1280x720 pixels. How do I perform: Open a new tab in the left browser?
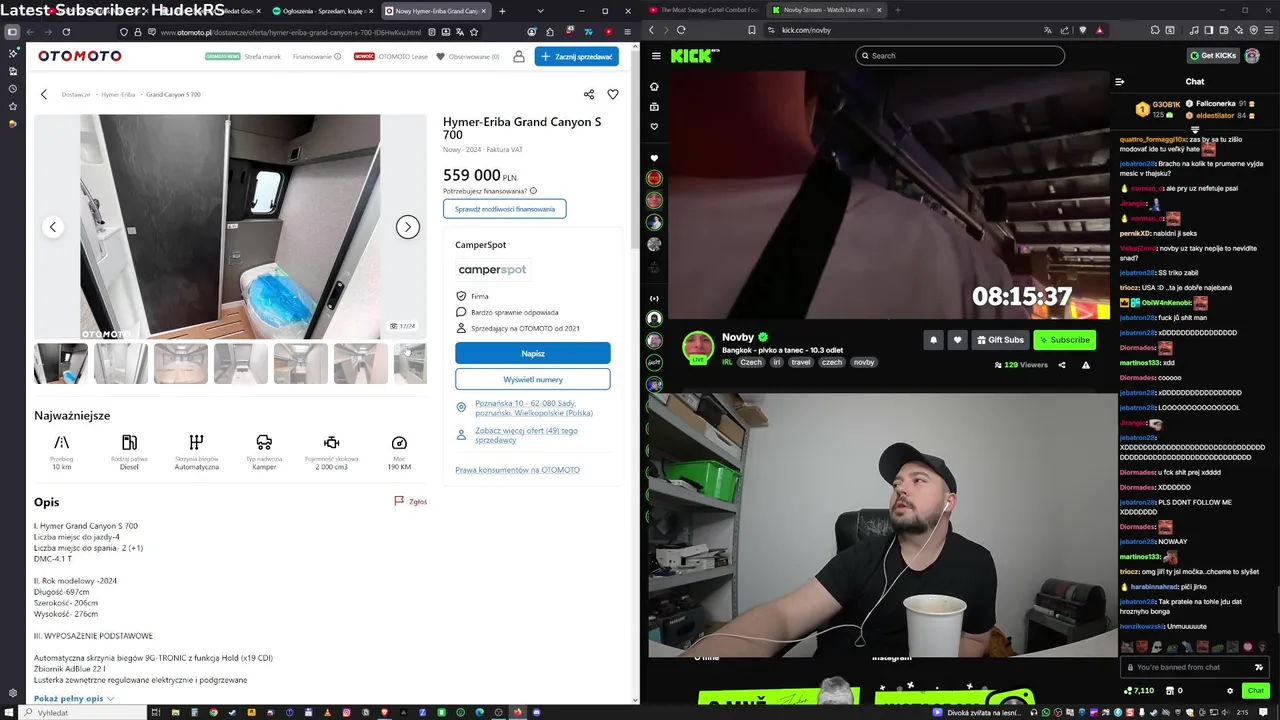pos(502,11)
